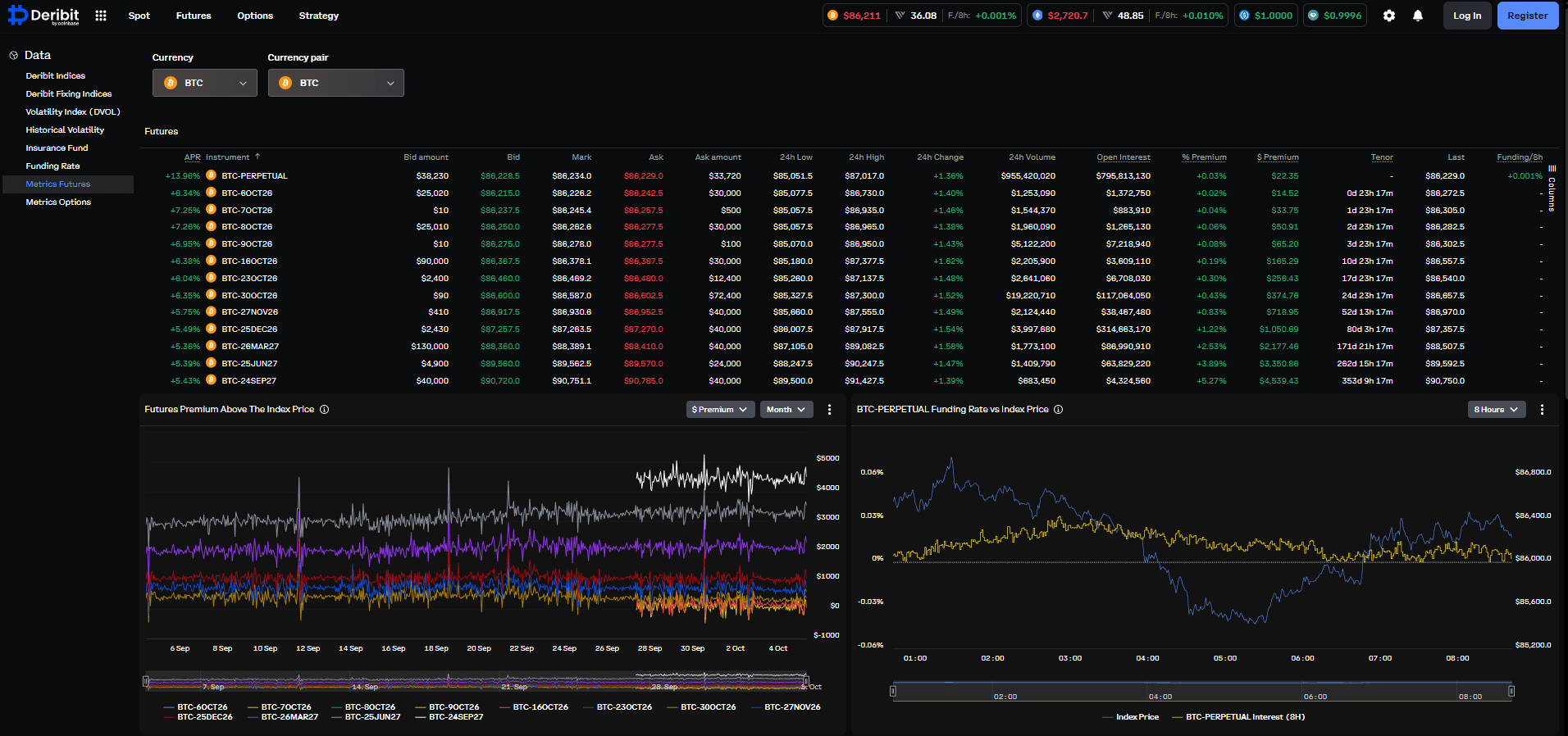The height and width of the screenshot is (736, 1568).
Task: Click the Ethereum coin icon in header ticker
Action: click(1037, 16)
